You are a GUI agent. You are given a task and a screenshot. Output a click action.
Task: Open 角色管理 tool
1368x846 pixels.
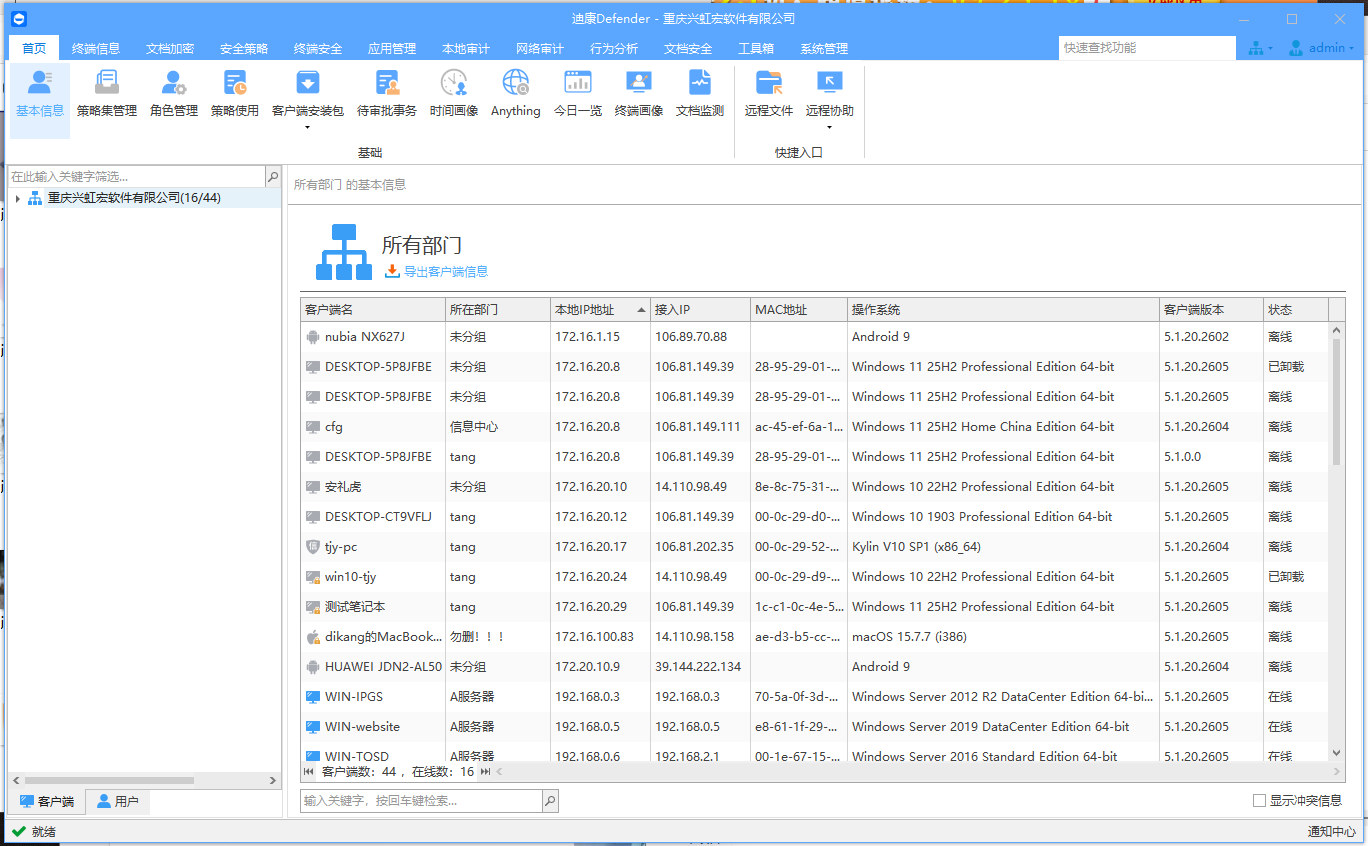point(174,95)
